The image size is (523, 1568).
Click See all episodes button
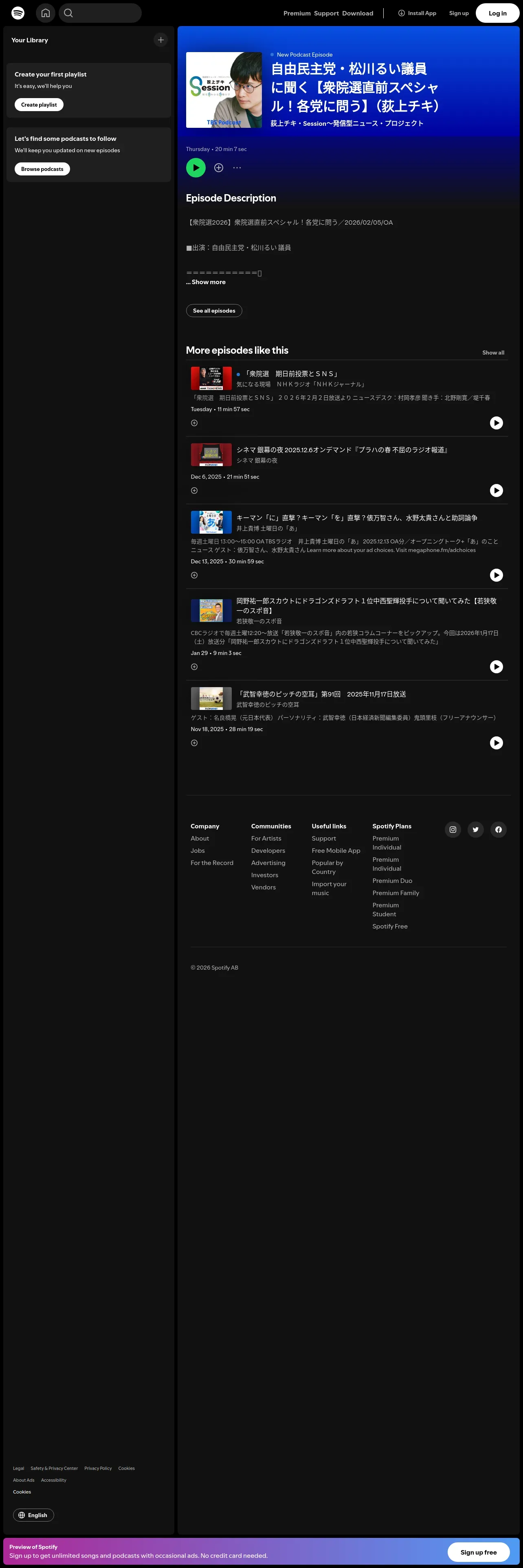(214, 311)
